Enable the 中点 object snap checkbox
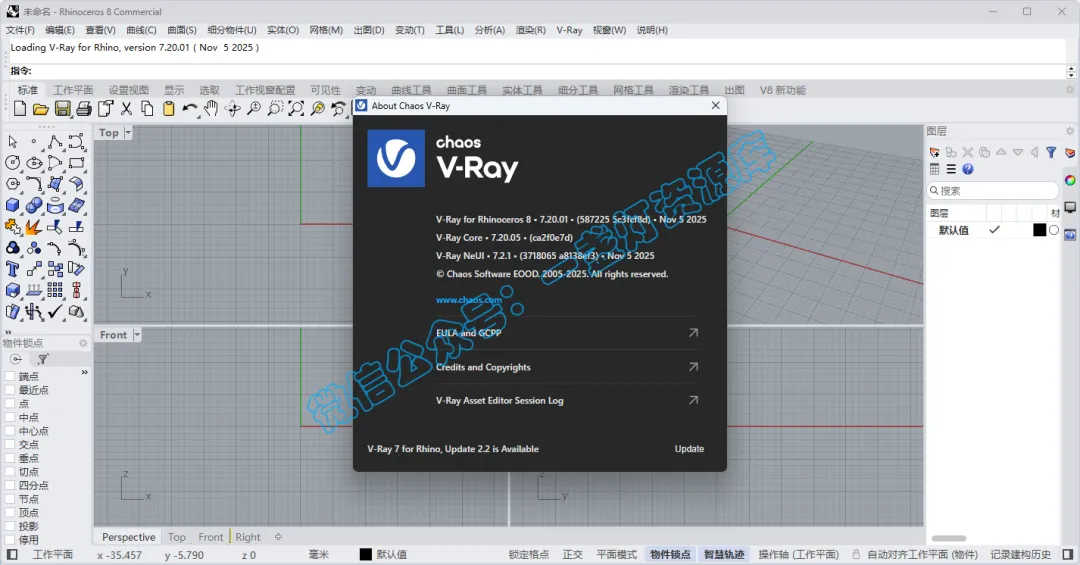This screenshot has height=565, width=1080. point(10,418)
